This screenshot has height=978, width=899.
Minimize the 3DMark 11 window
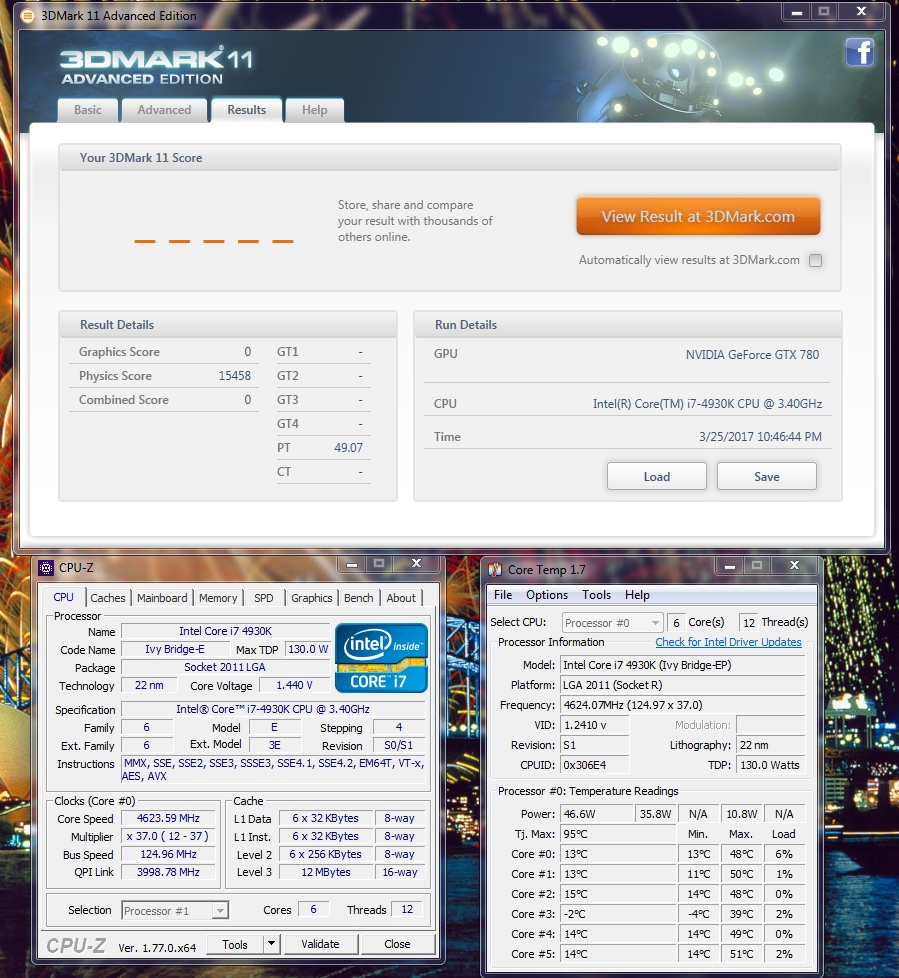[796, 12]
